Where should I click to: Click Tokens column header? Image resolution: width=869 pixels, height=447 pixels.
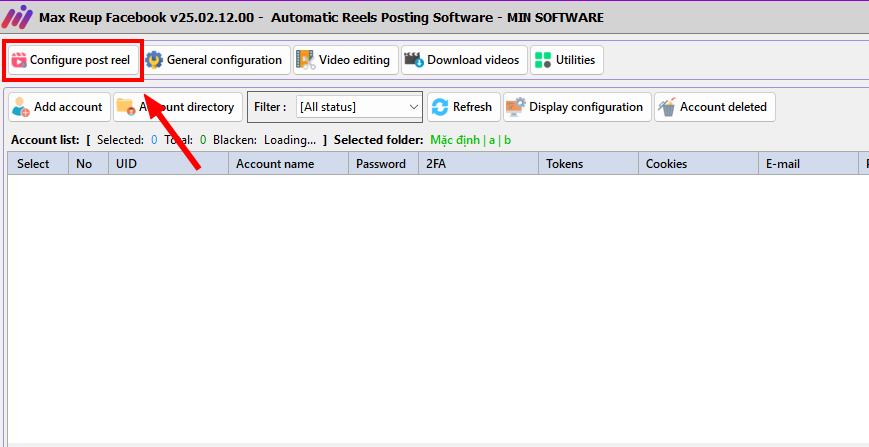coord(589,163)
